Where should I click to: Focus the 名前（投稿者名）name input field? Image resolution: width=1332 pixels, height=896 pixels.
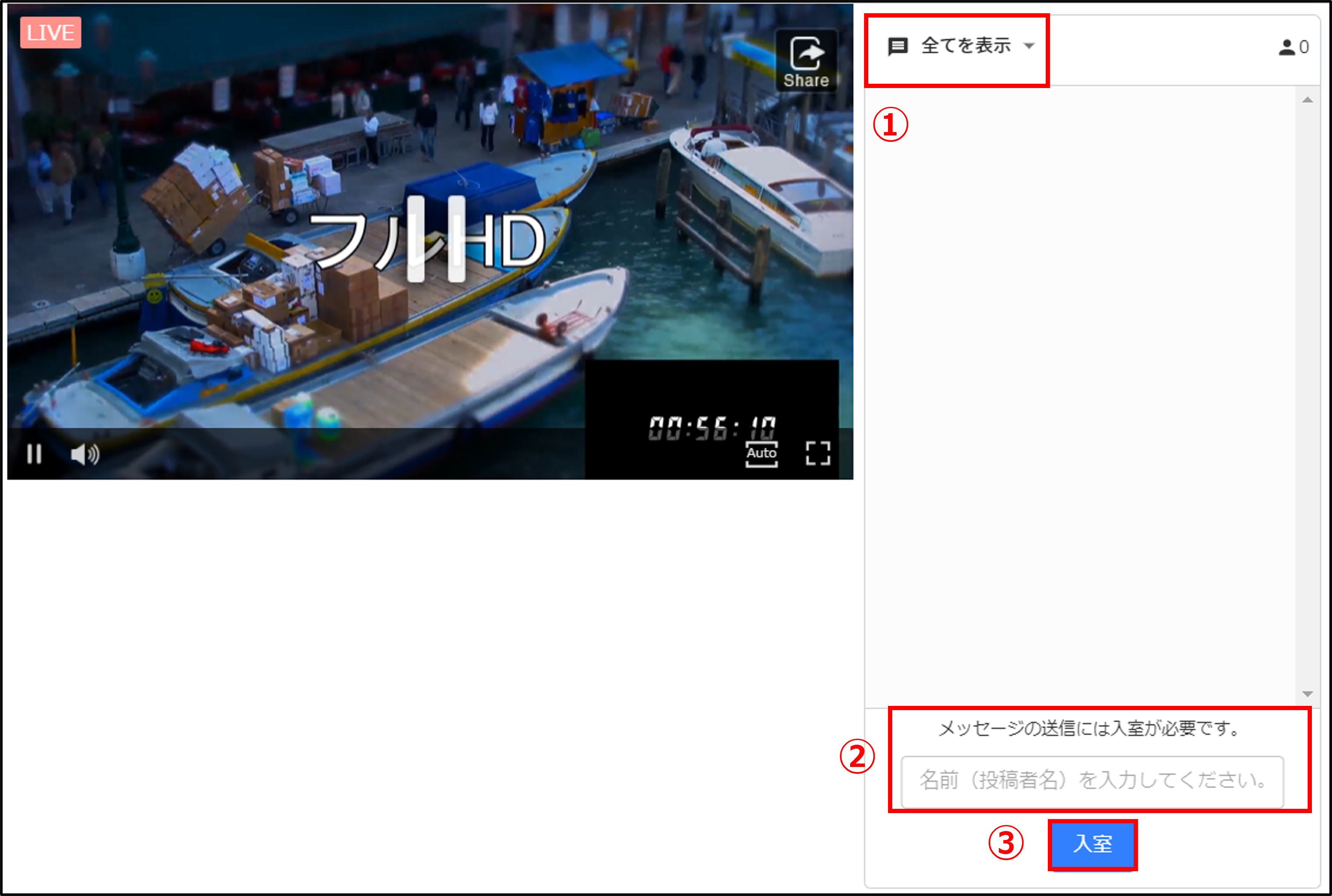click(x=1092, y=781)
